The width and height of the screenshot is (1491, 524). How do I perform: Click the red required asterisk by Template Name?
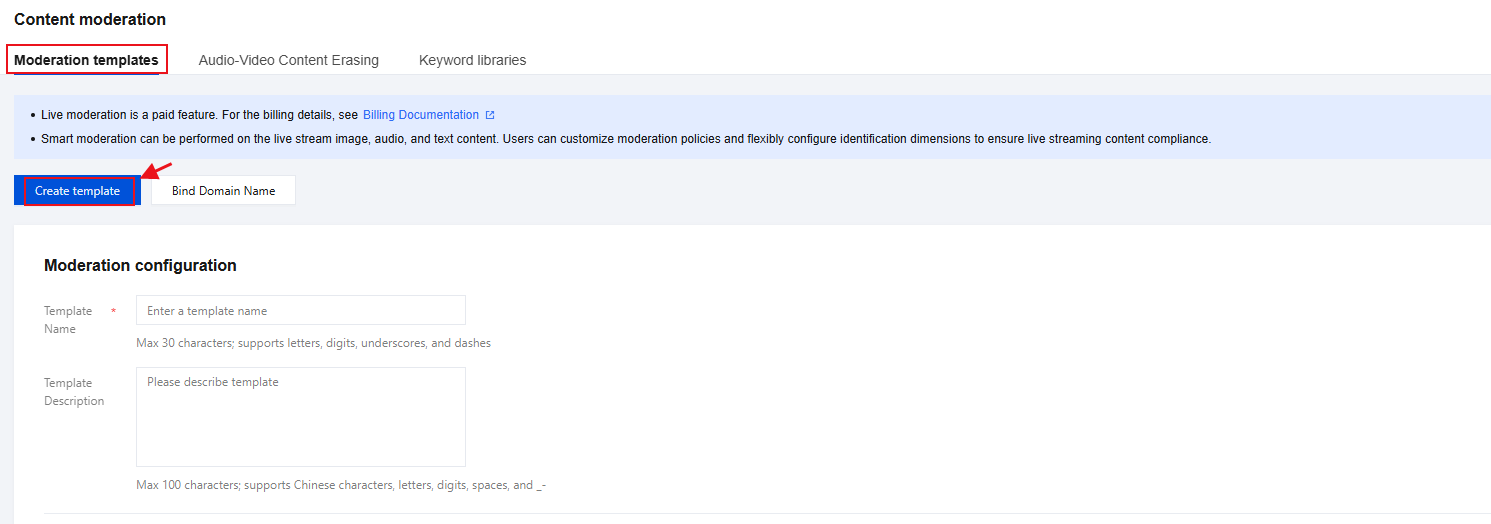point(113,311)
